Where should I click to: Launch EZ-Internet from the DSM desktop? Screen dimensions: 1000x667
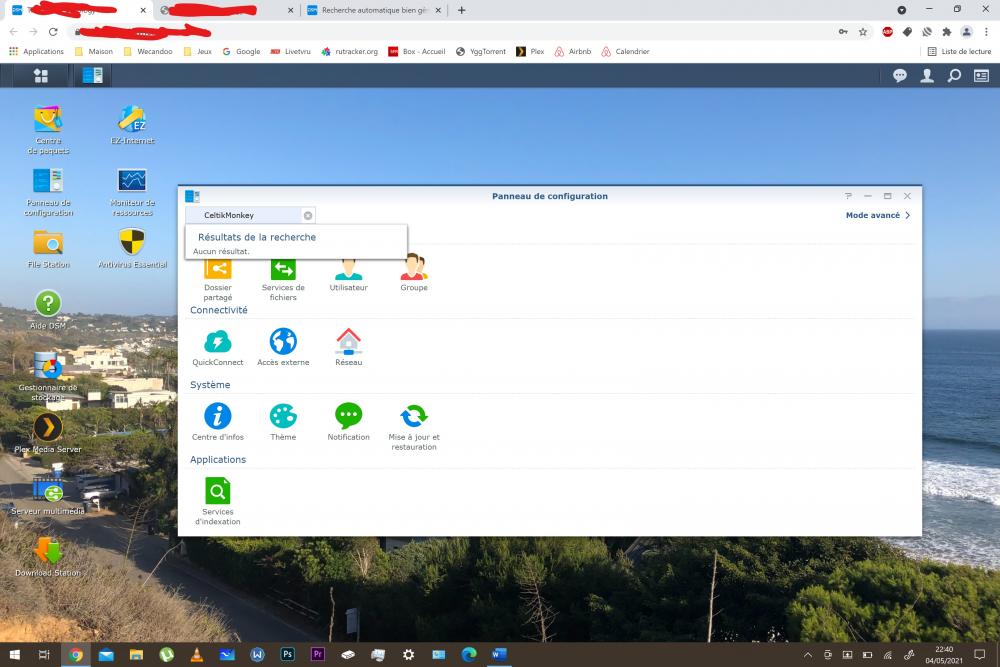tap(133, 125)
